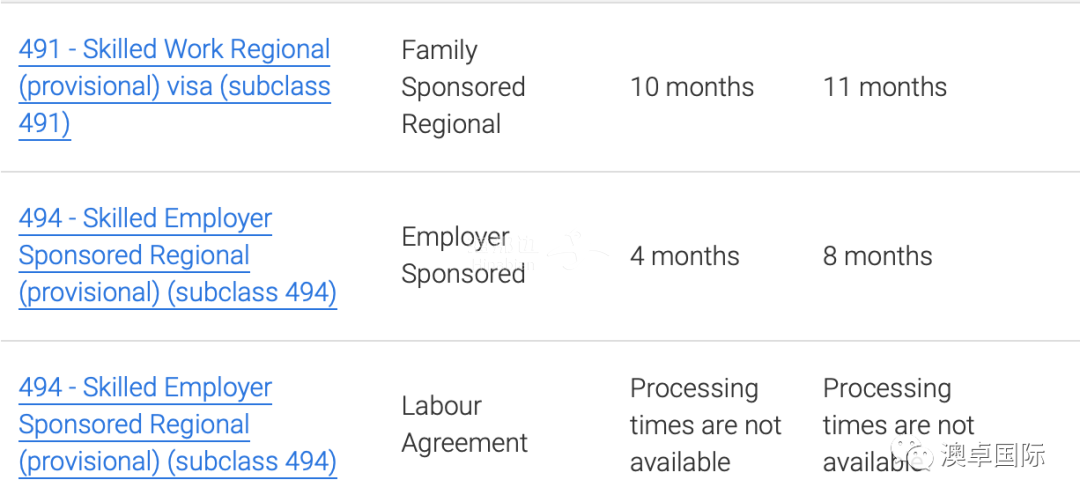Click the divider between the two 494 rows

pos(540,340)
